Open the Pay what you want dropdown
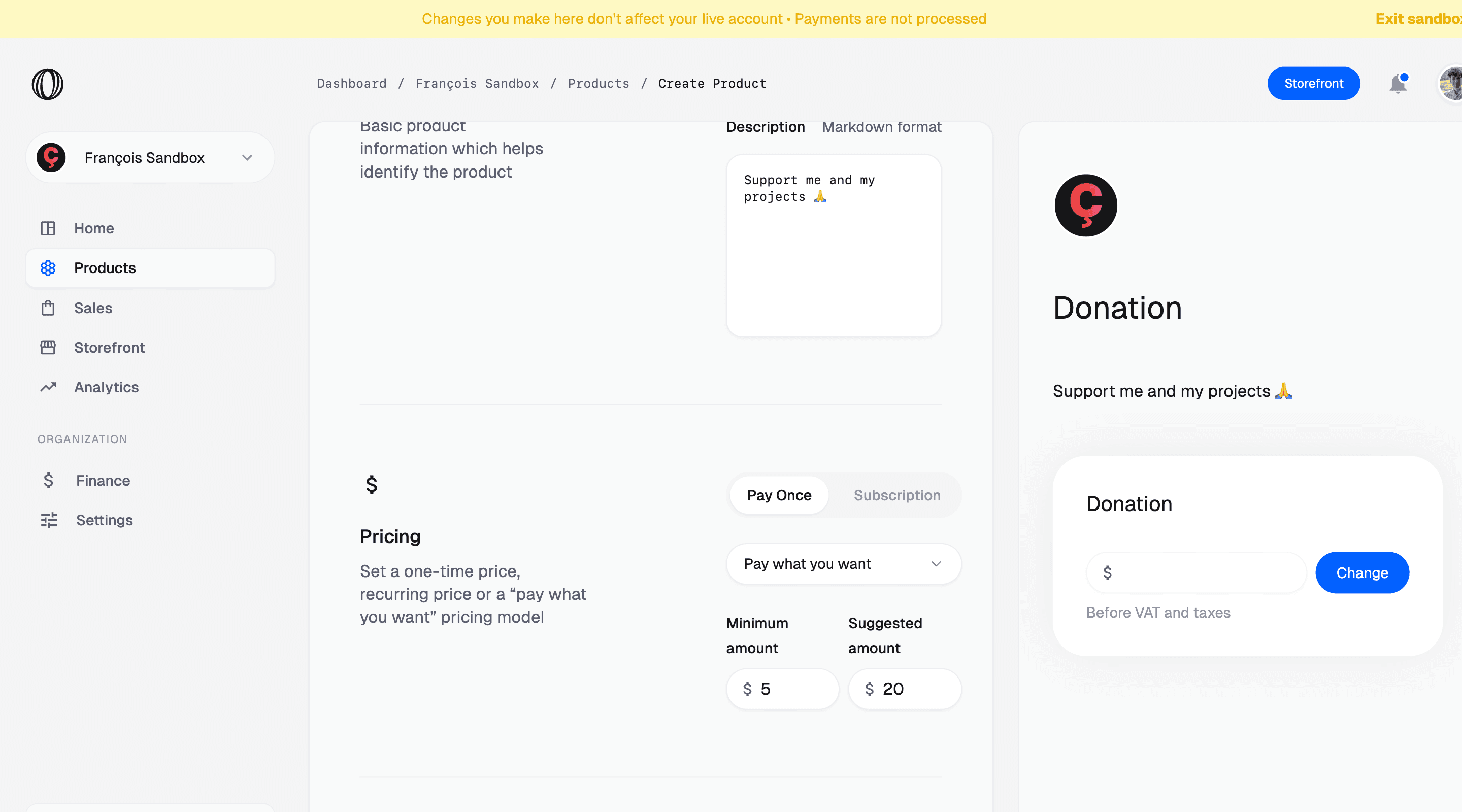This screenshot has width=1462, height=812. (844, 563)
